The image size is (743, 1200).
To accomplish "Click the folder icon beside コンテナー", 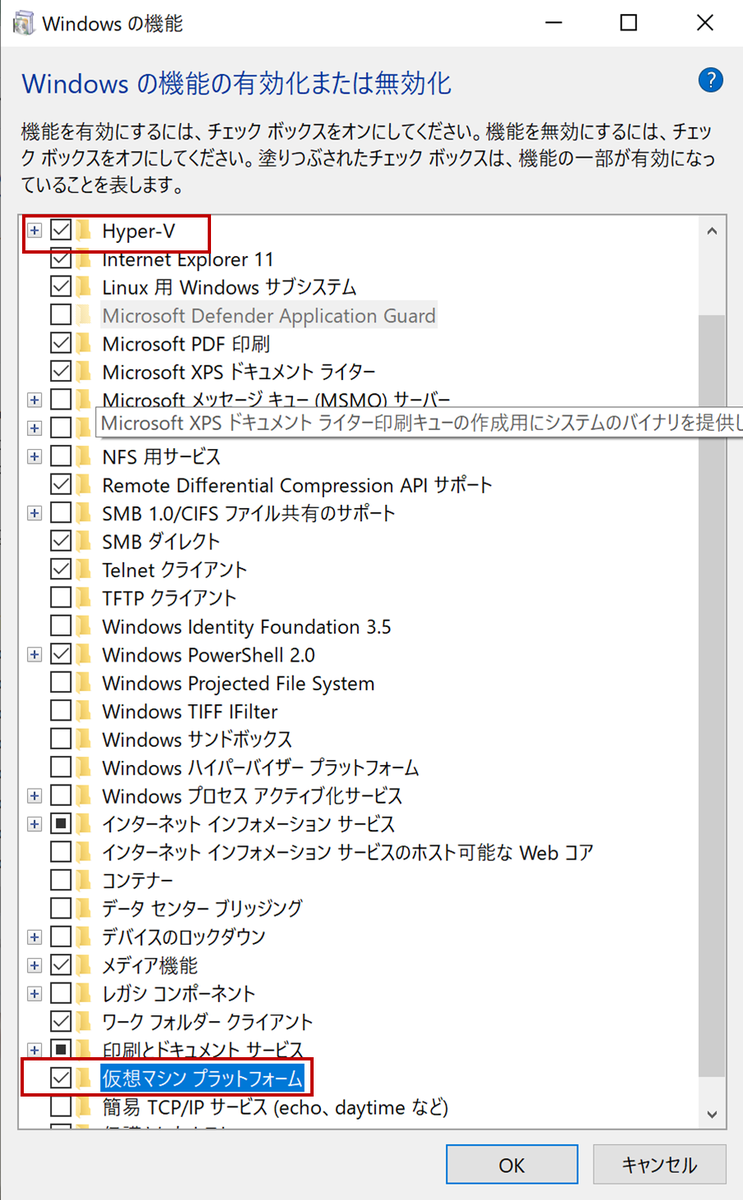I will pos(86,881).
